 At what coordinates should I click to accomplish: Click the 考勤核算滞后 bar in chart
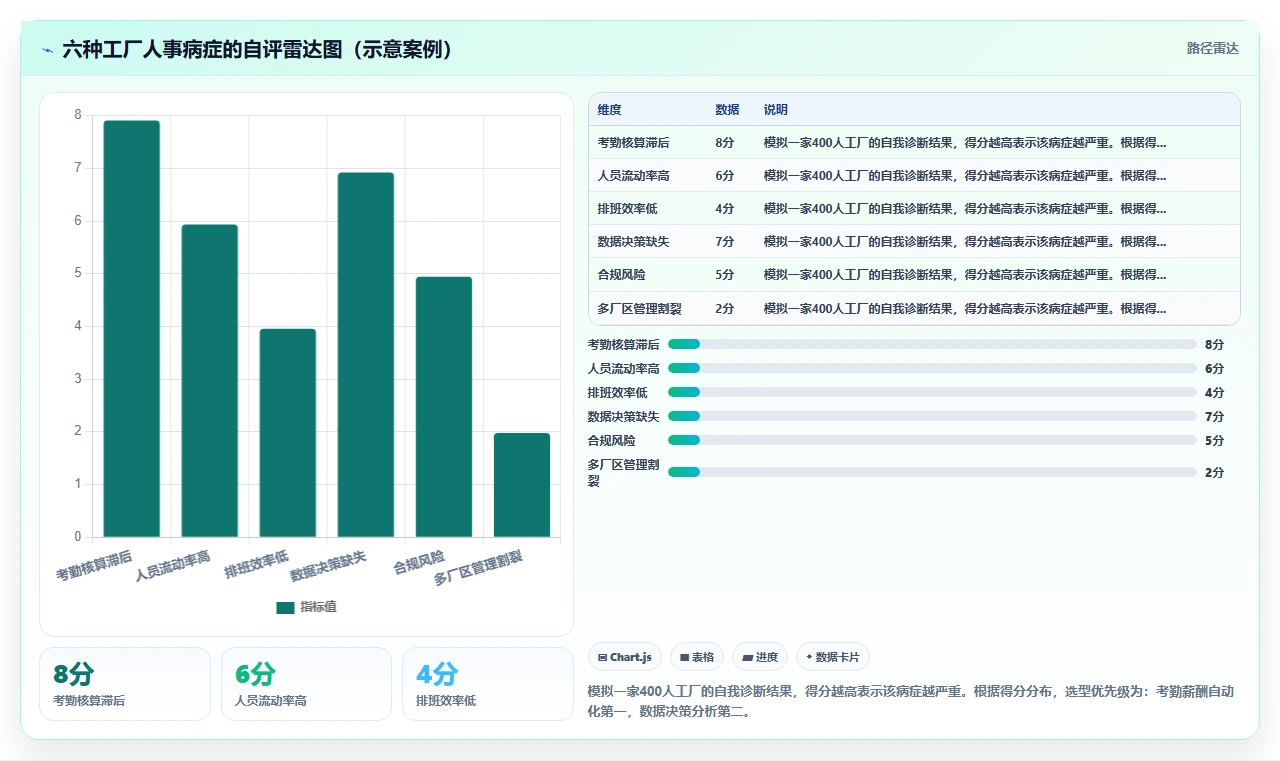tap(132, 329)
